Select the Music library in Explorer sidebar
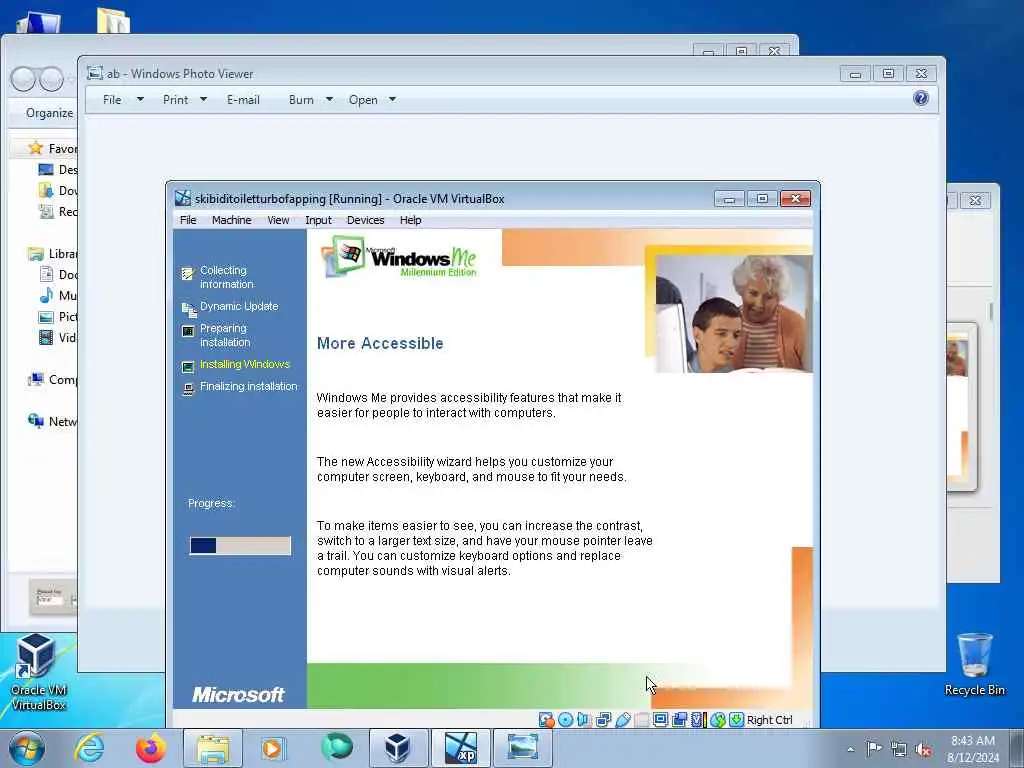 click(57, 296)
